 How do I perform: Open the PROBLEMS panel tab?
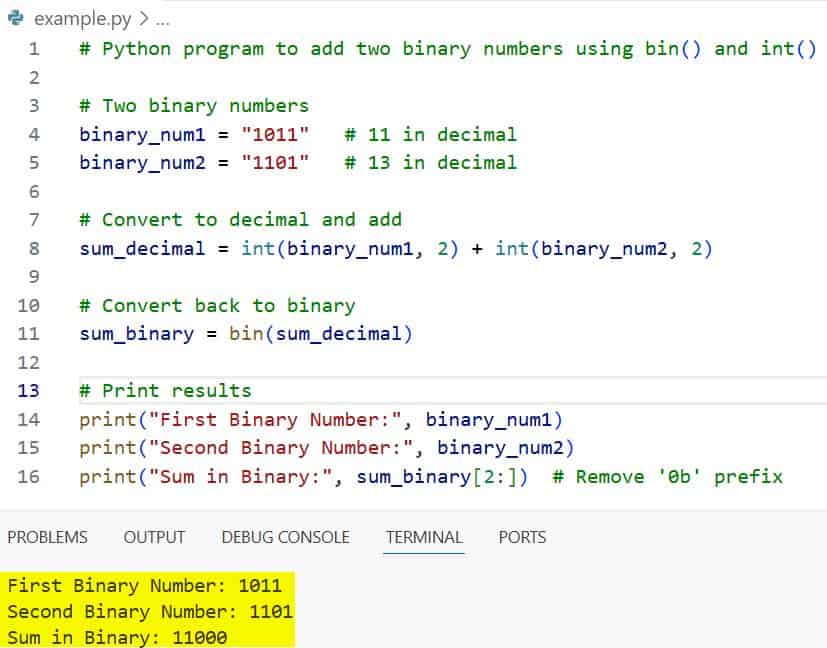pyautogui.click(x=47, y=537)
